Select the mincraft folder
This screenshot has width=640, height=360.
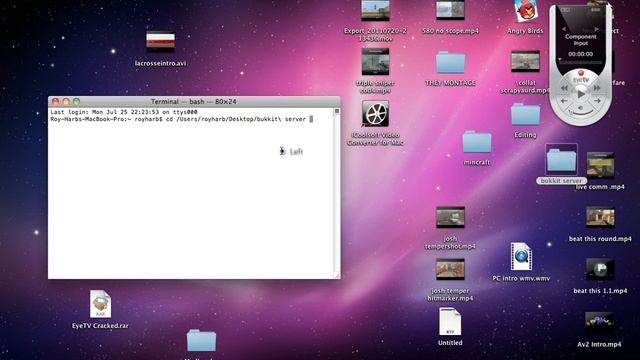pos(477,142)
